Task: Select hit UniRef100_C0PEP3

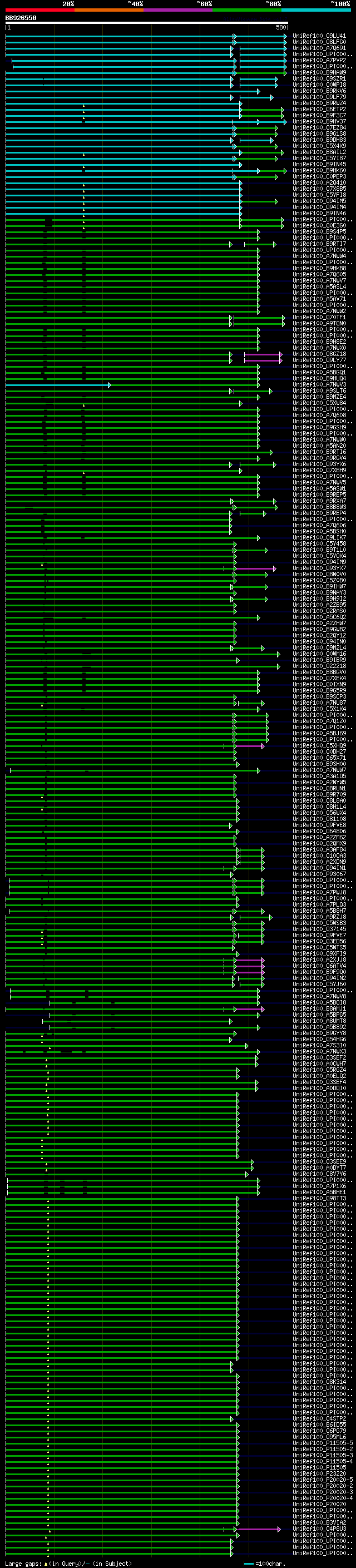Action: click(x=319, y=176)
